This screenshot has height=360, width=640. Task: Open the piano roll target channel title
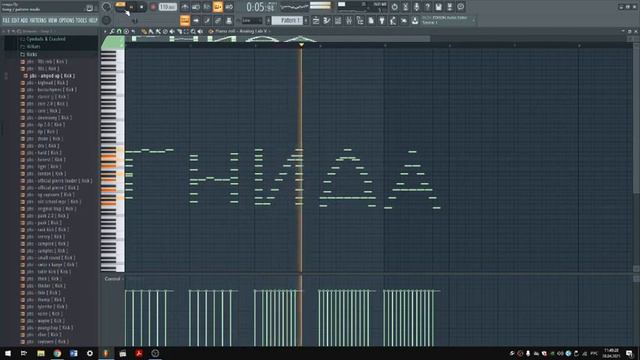coord(241,31)
